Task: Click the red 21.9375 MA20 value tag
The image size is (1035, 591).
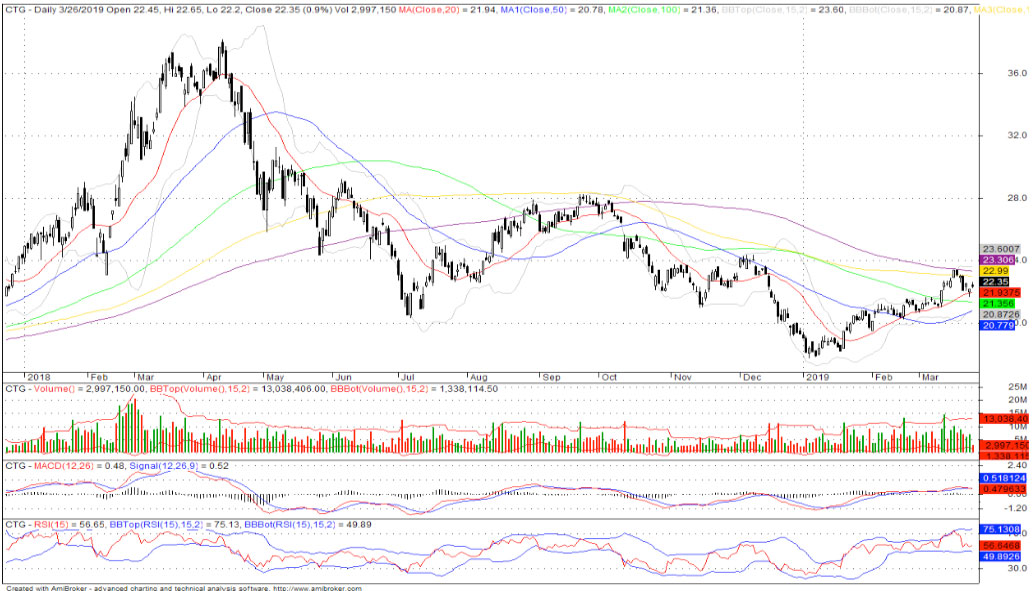Action: click(999, 292)
